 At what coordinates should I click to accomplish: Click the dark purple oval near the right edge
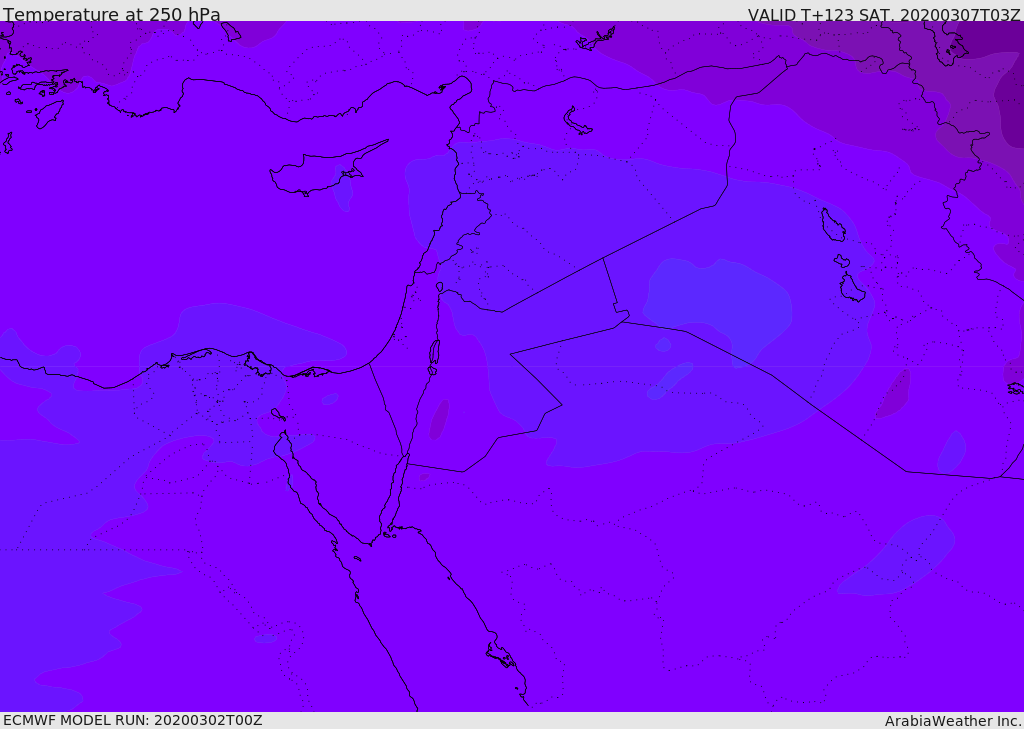point(893,393)
